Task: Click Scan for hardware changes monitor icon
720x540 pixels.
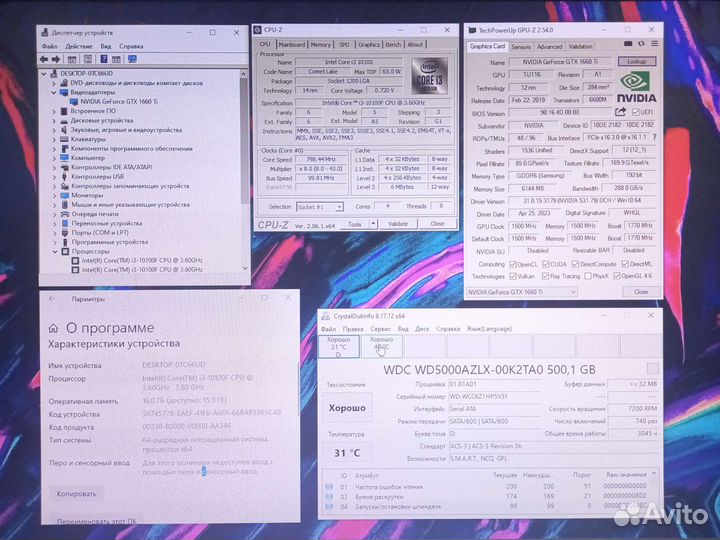Action: click(132, 59)
